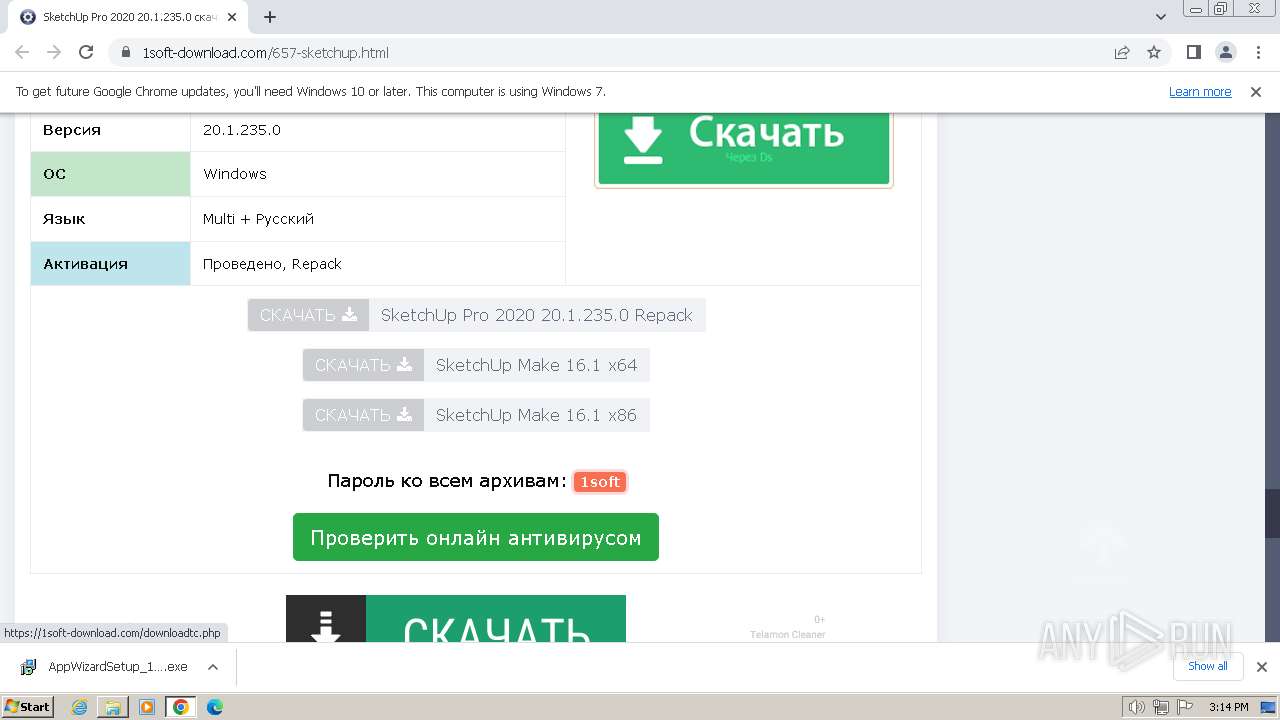Click the browser forward arrow
The width and height of the screenshot is (1280, 720).
pyautogui.click(x=54, y=53)
